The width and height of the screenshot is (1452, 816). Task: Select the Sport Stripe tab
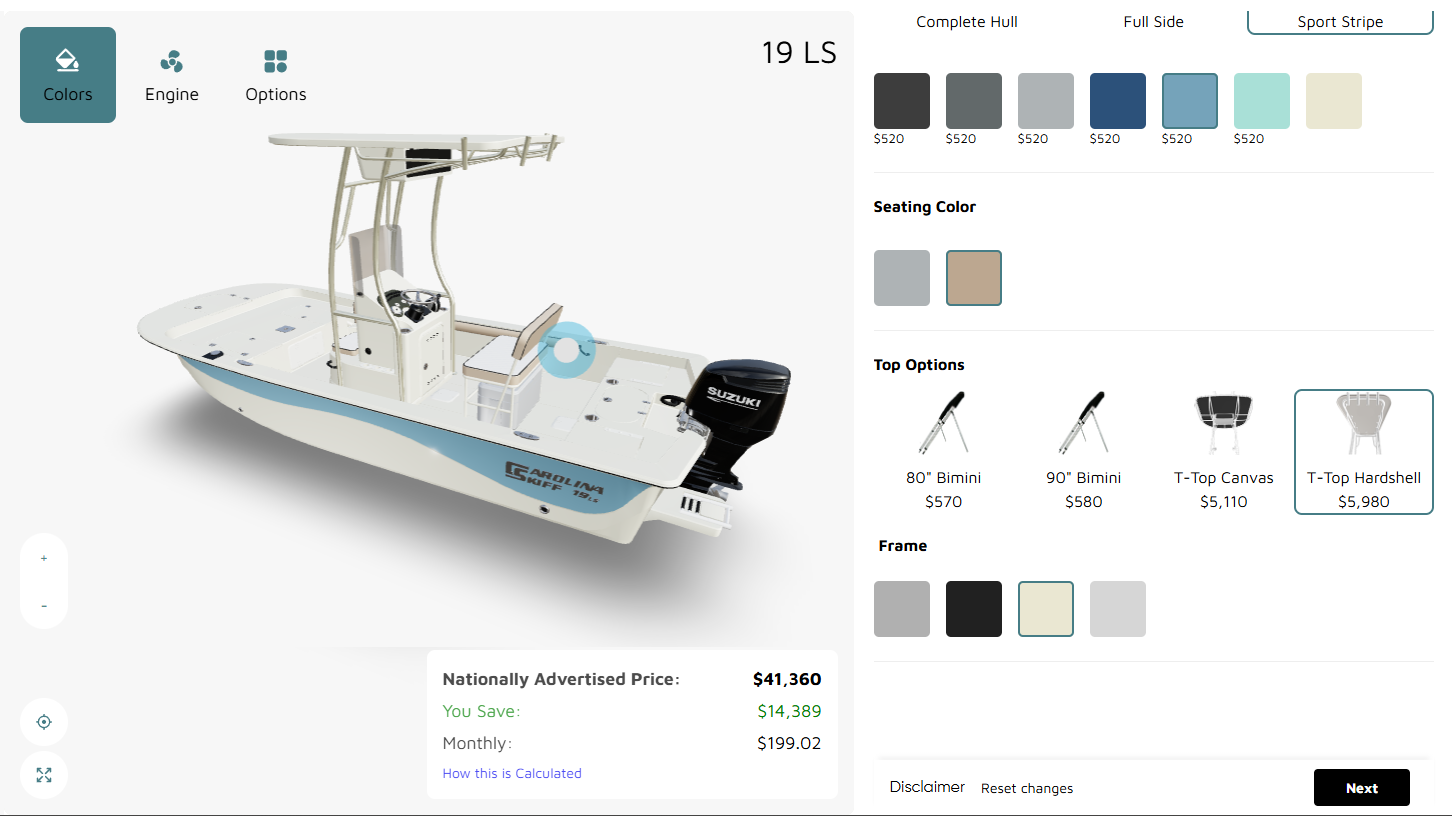(1340, 22)
